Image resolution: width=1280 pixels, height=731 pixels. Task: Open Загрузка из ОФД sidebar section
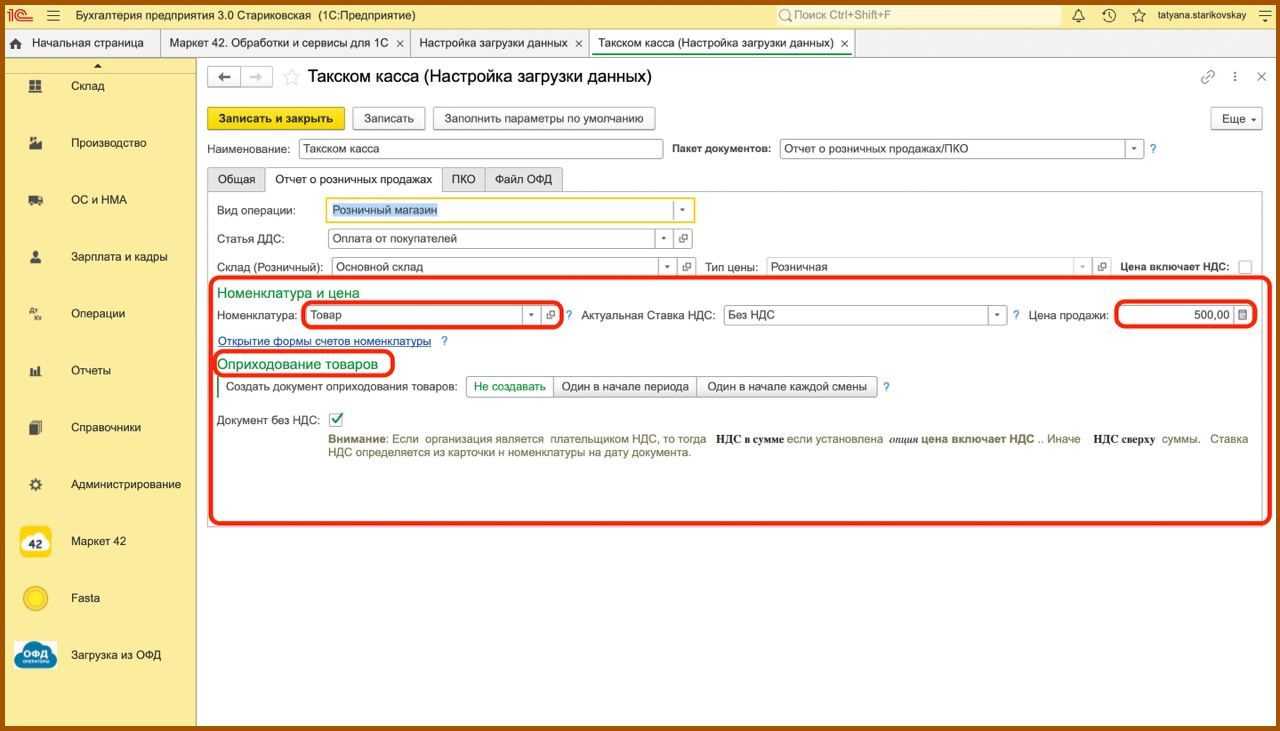tap(36, 656)
